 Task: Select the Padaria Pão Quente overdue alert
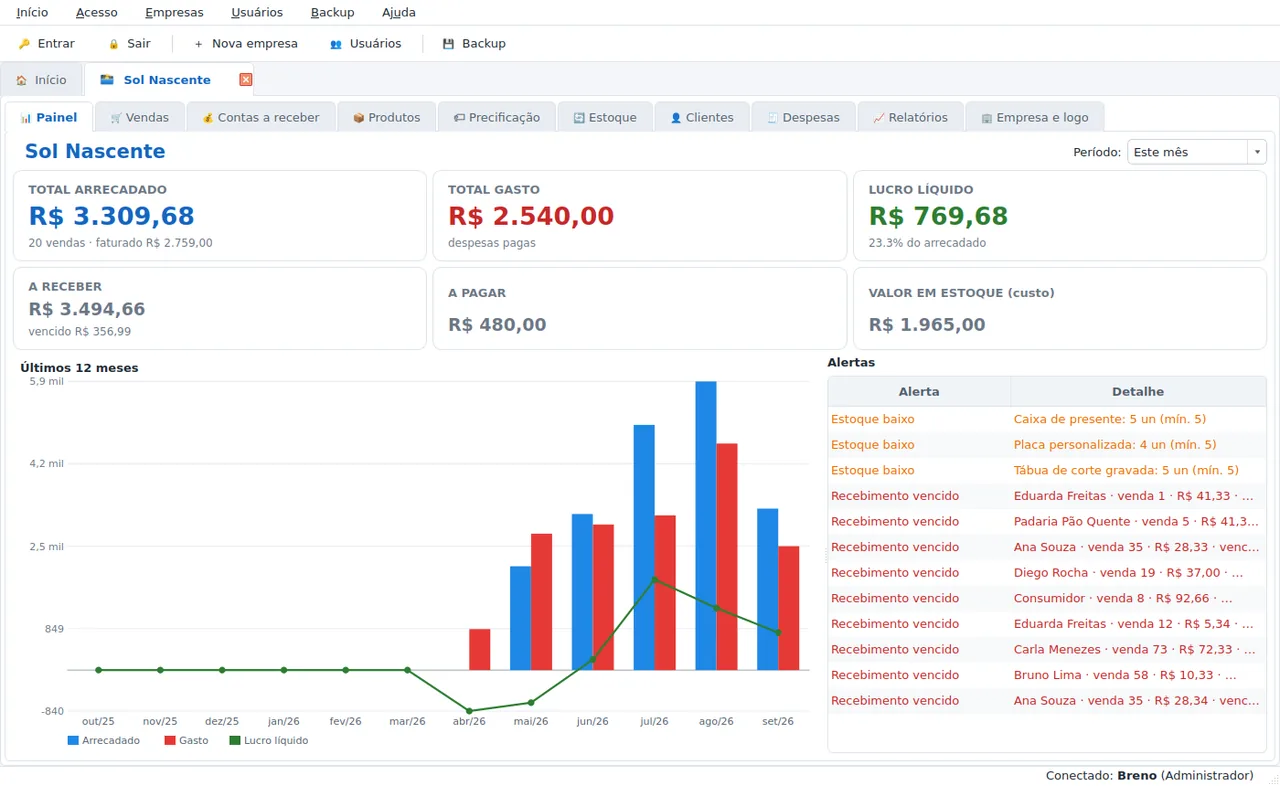1047,522
